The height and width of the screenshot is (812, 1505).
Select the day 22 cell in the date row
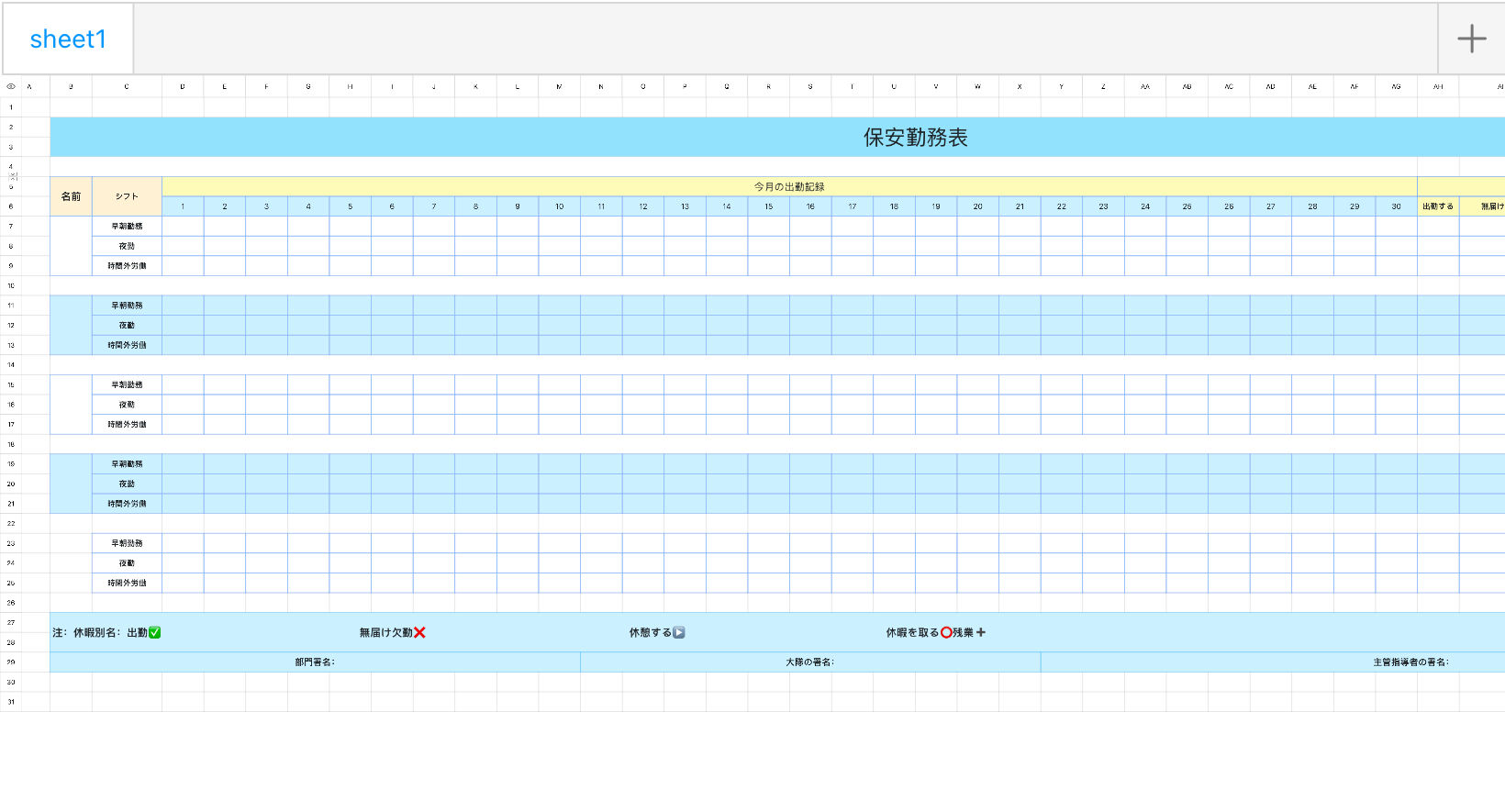click(1061, 206)
